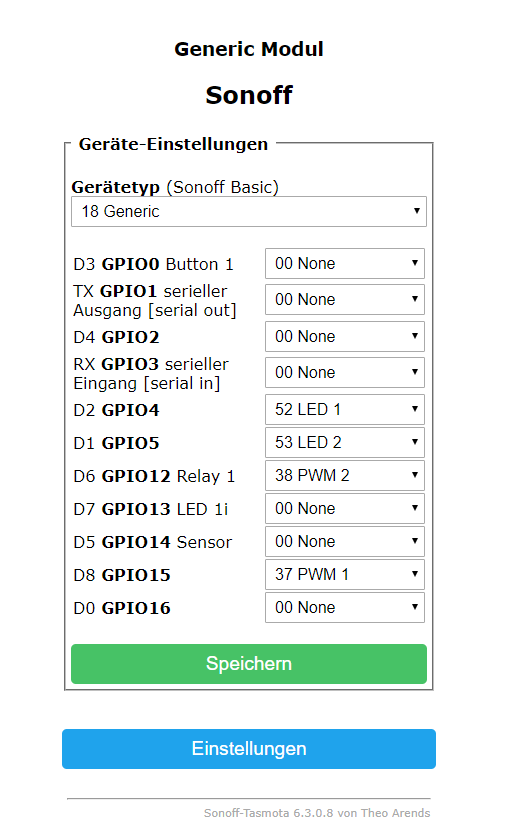Open the GPIO14 Sensor dropdown
The width and height of the screenshot is (524, 836).
(x=344, y=542)
